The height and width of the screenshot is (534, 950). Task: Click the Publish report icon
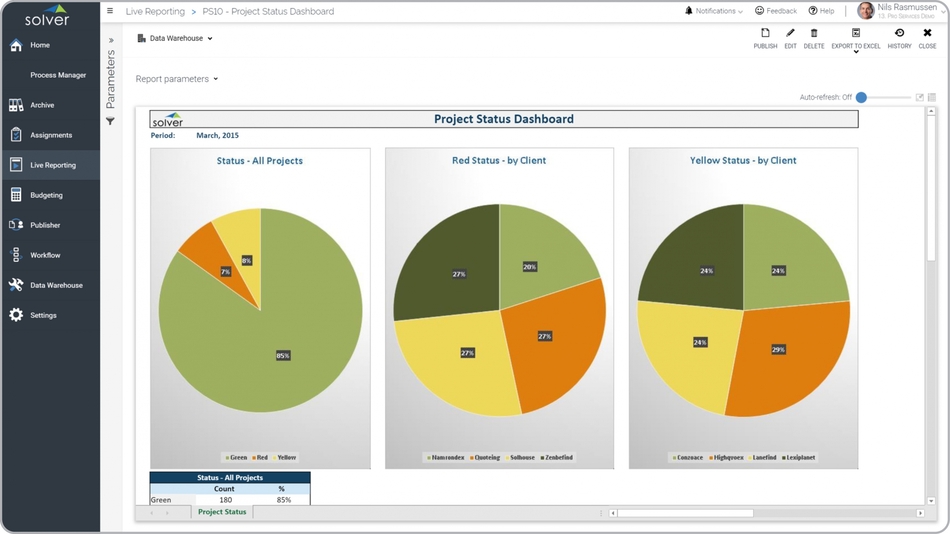point(765,34)
